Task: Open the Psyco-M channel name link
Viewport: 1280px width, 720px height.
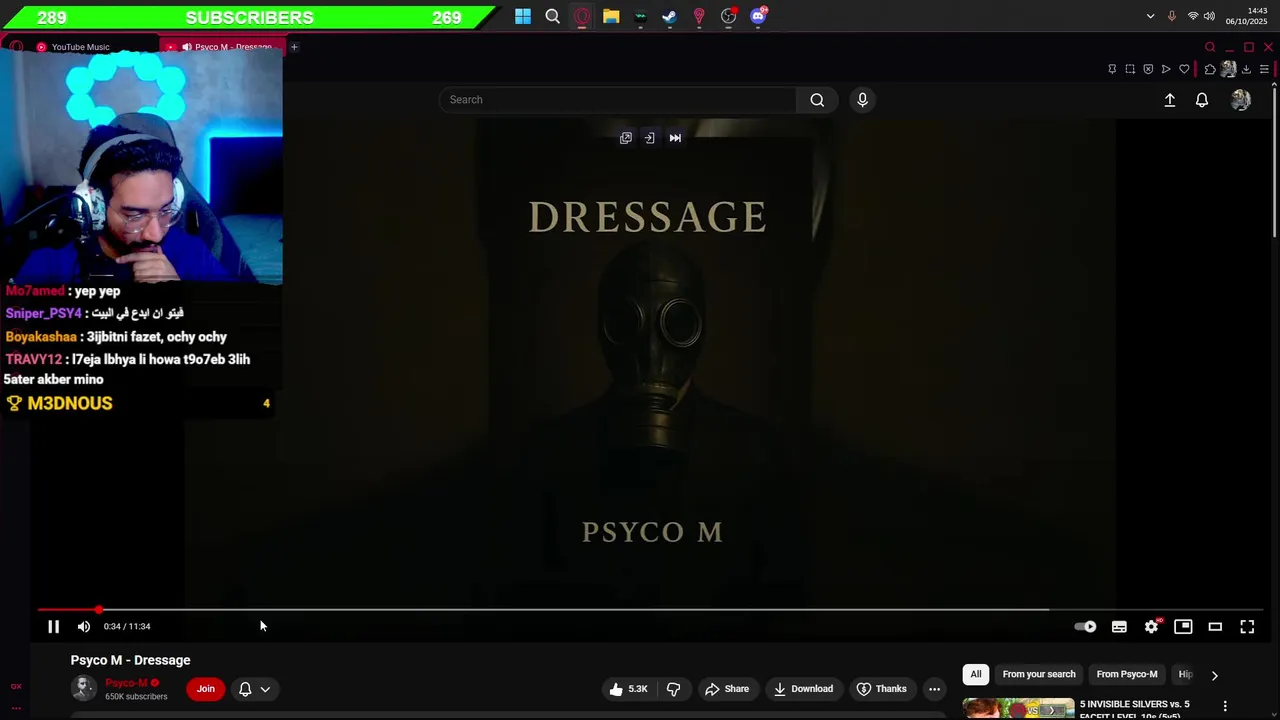Action: tap(126, 683)
